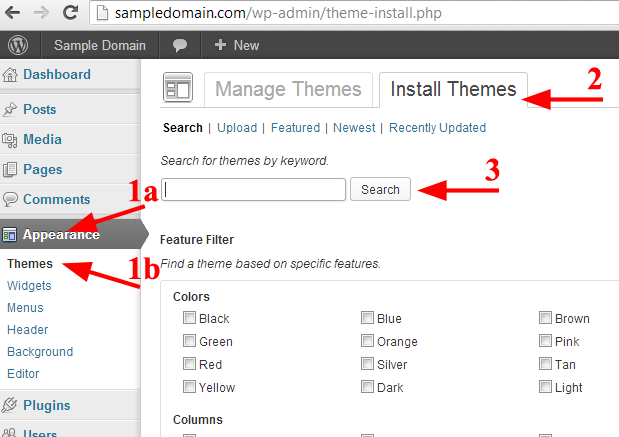Focus the theme keyword search field

[x=253, y=189]
